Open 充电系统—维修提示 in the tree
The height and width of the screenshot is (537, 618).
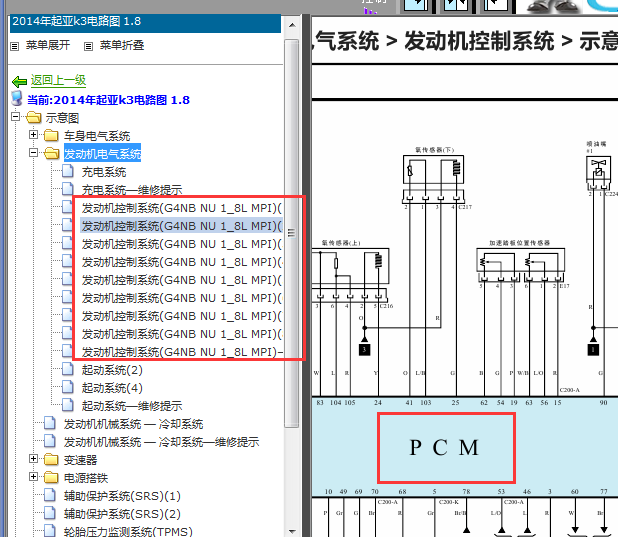pyautogui.click(x=132, y=190)
